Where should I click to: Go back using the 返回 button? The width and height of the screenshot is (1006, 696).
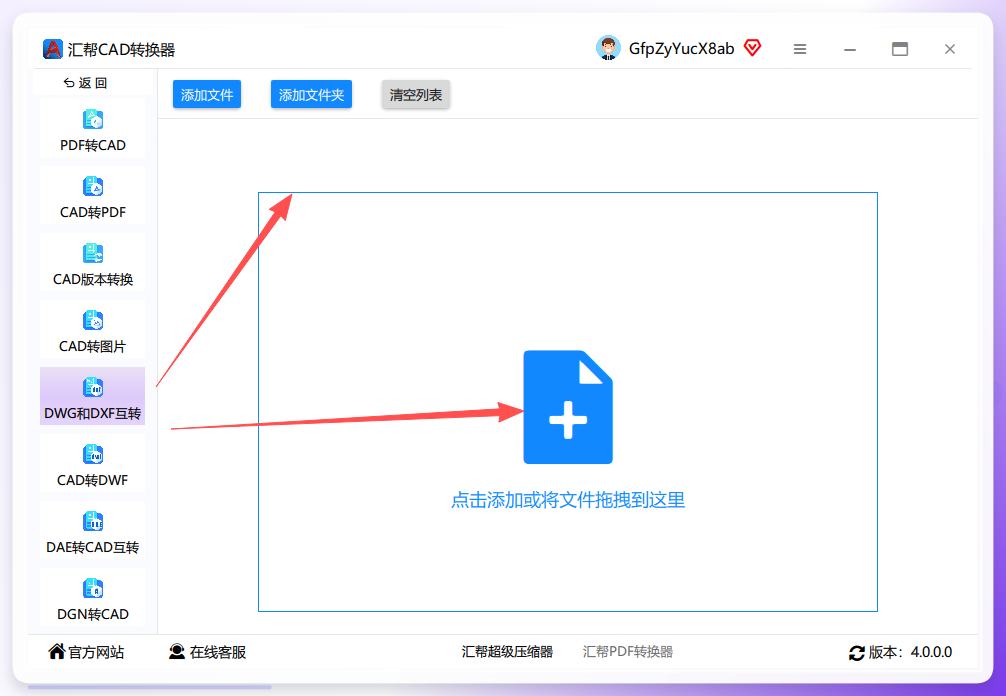[x=85, y=83]
